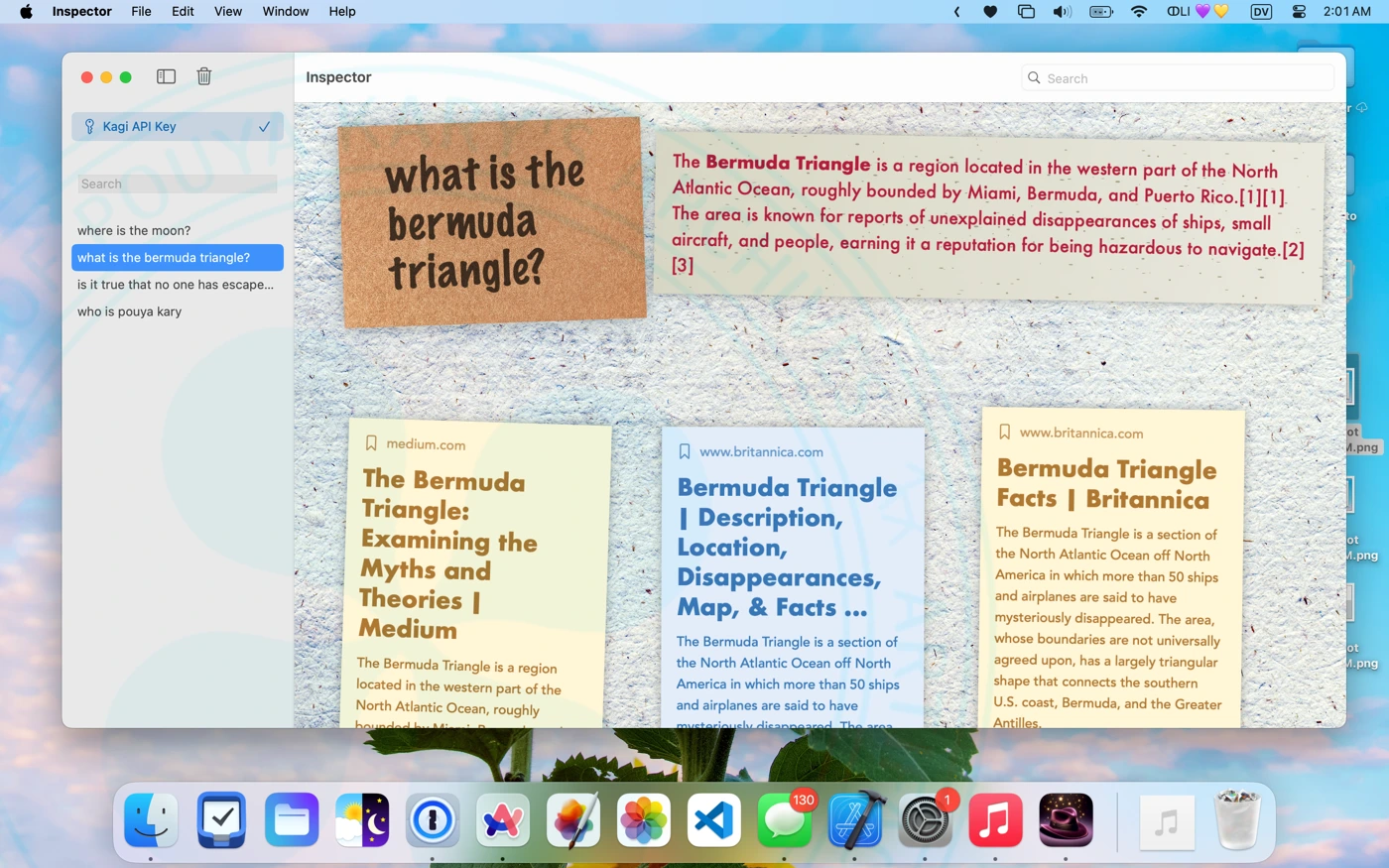Open 1Password from the dock
Image resolution: width=1389 pixels, height=868 pixels.
click(x=433, y=821)
